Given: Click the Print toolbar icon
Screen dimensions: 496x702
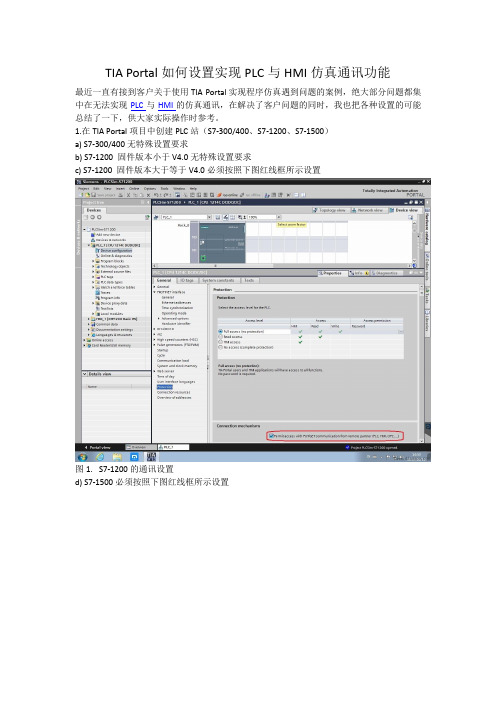Looking at the screenshot, I should click(x=121, y=195).
